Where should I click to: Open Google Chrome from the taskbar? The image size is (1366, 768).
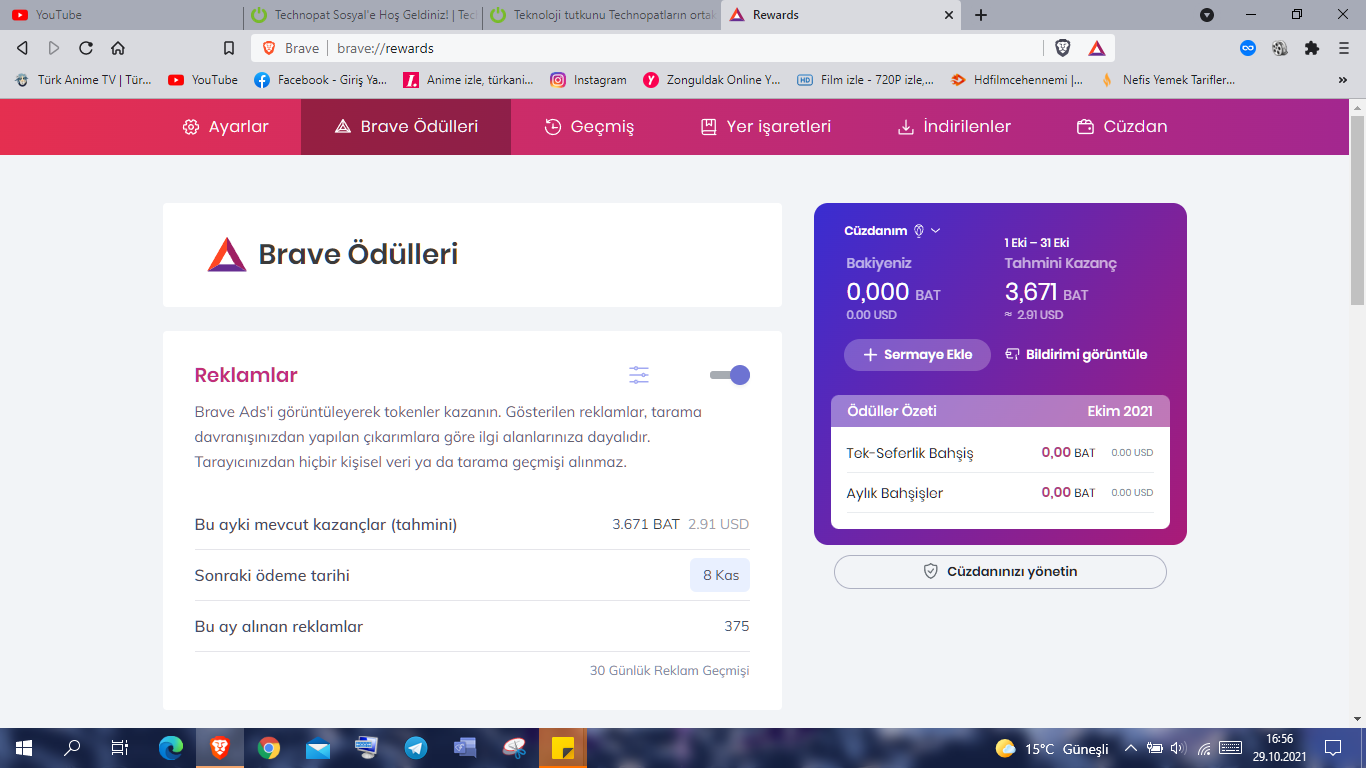coord(268,747)
